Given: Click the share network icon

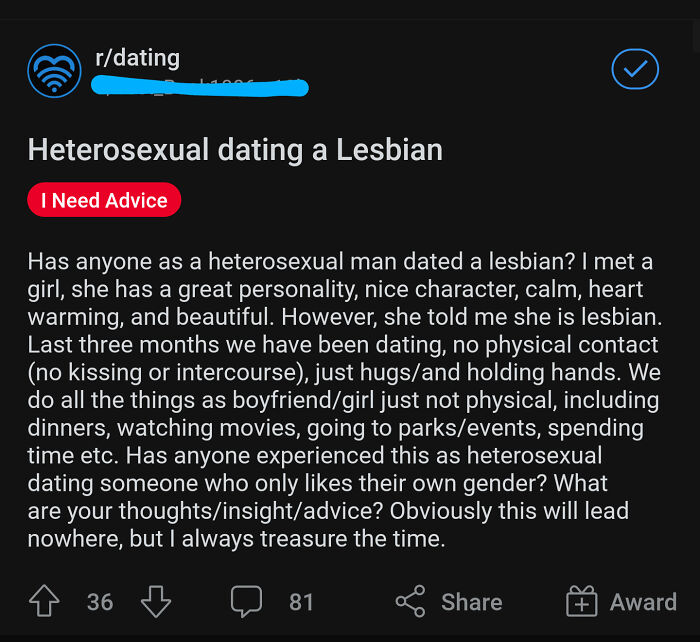Looking at the screenshot, I should 410,601.
